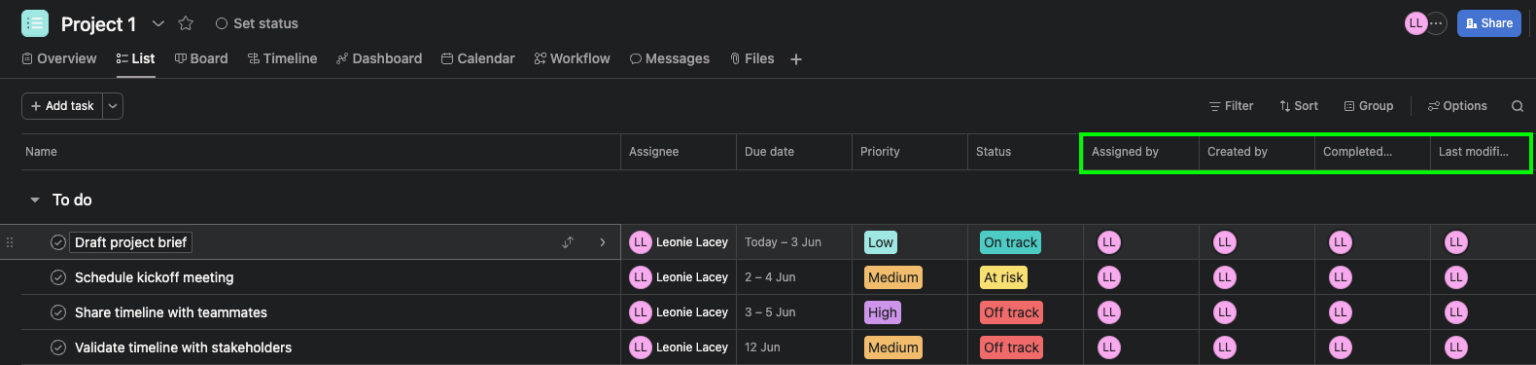Open the Files tab

(x=752, y=59)
